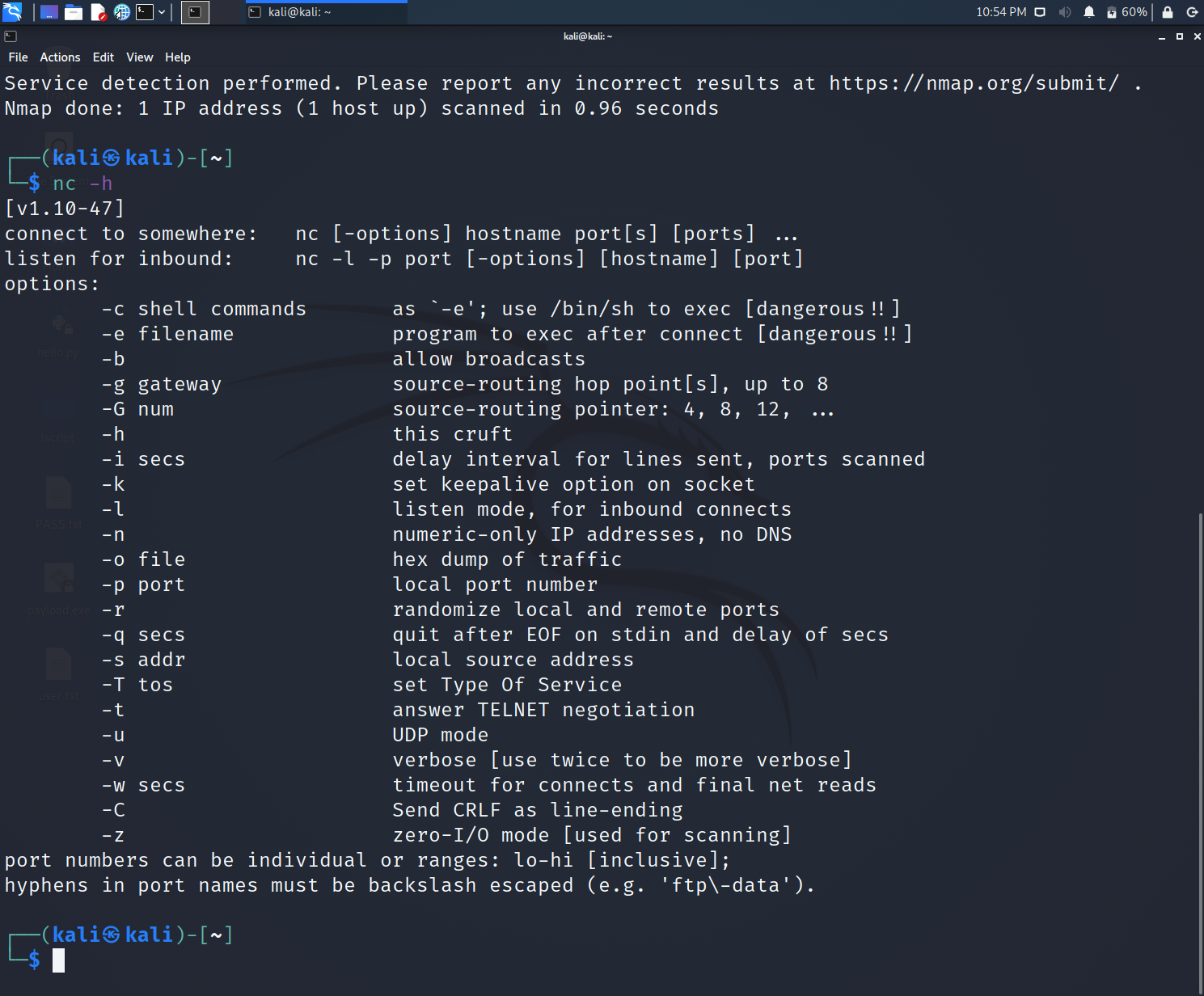The height and width of the screenshot is (996, 1204).
Task: Toggle the display icon next to the clock
Action: (1039, 12)
